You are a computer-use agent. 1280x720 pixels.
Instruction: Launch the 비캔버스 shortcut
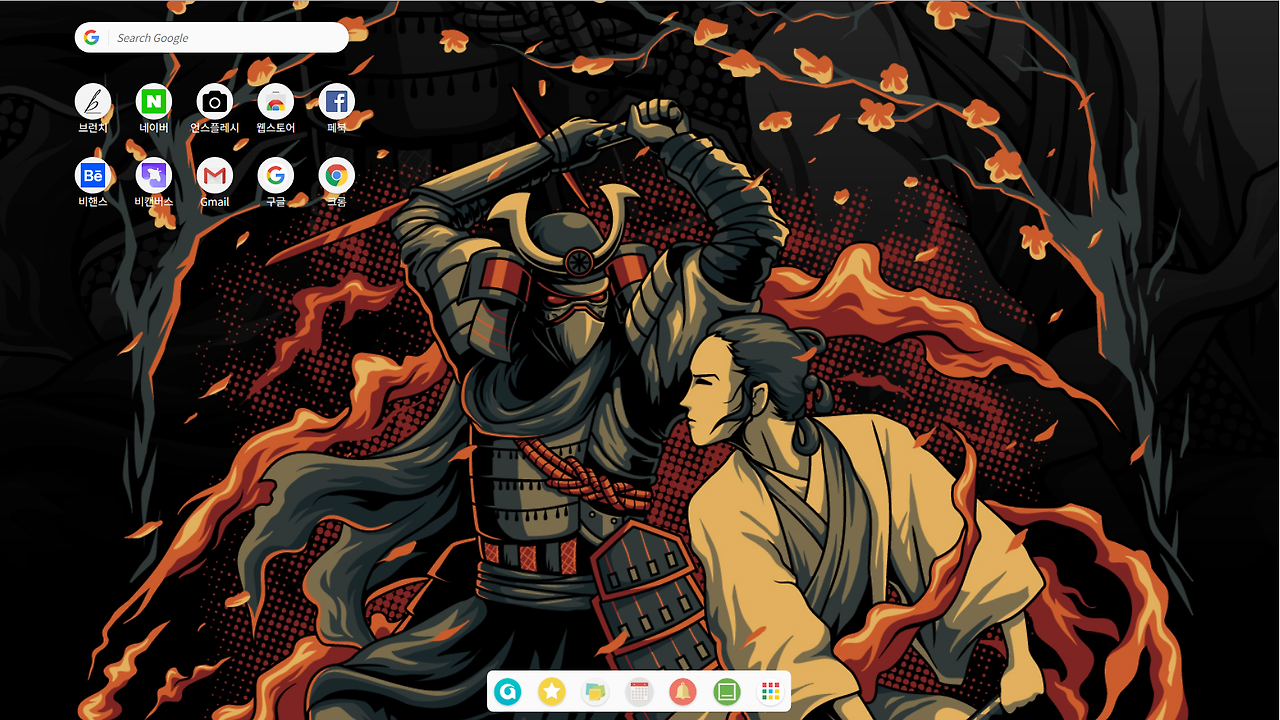[154, 176]
